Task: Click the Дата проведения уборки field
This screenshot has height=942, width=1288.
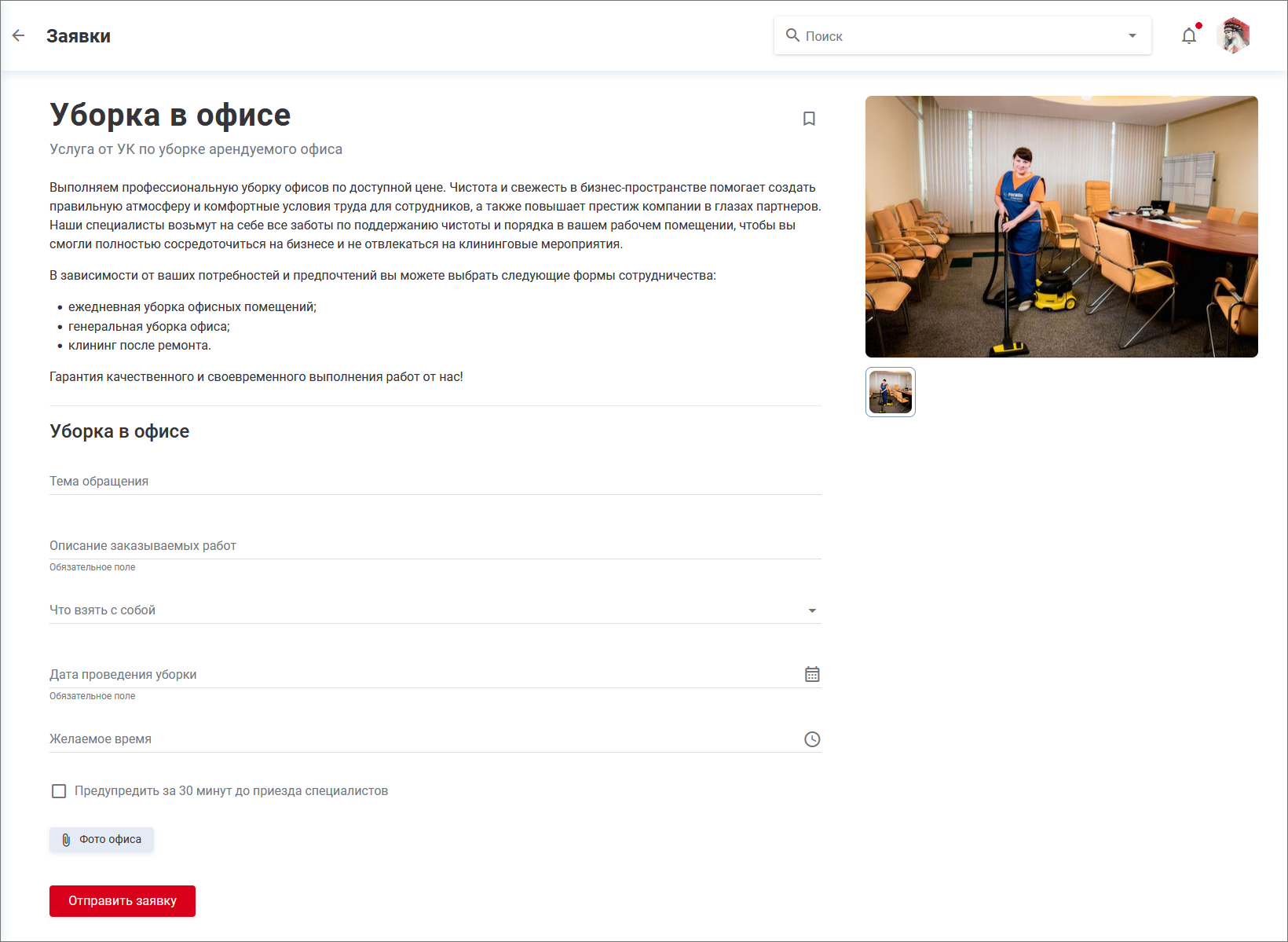Action: [416, 675]
